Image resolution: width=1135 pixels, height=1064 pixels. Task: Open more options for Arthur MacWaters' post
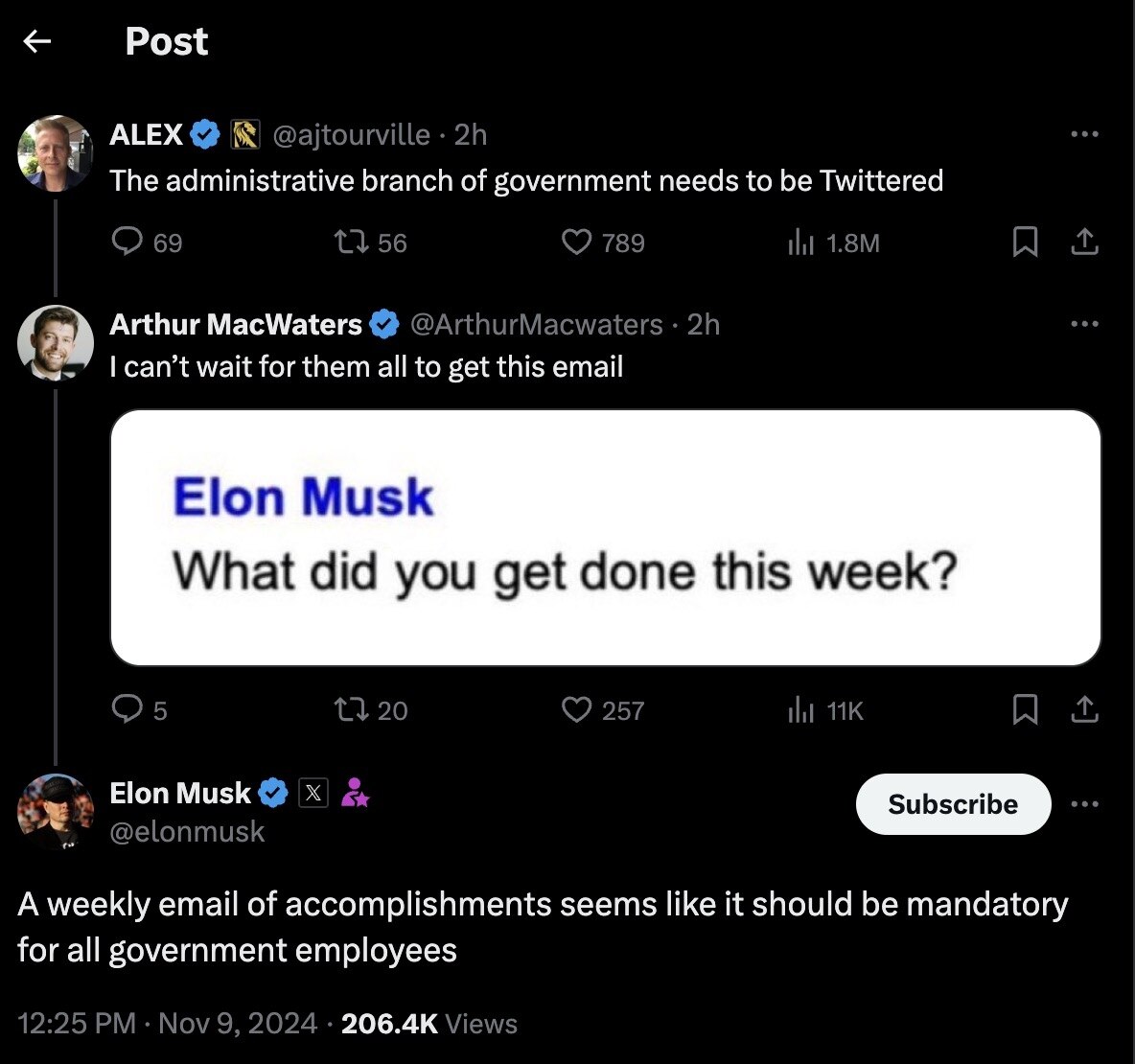click(1084, 324)
